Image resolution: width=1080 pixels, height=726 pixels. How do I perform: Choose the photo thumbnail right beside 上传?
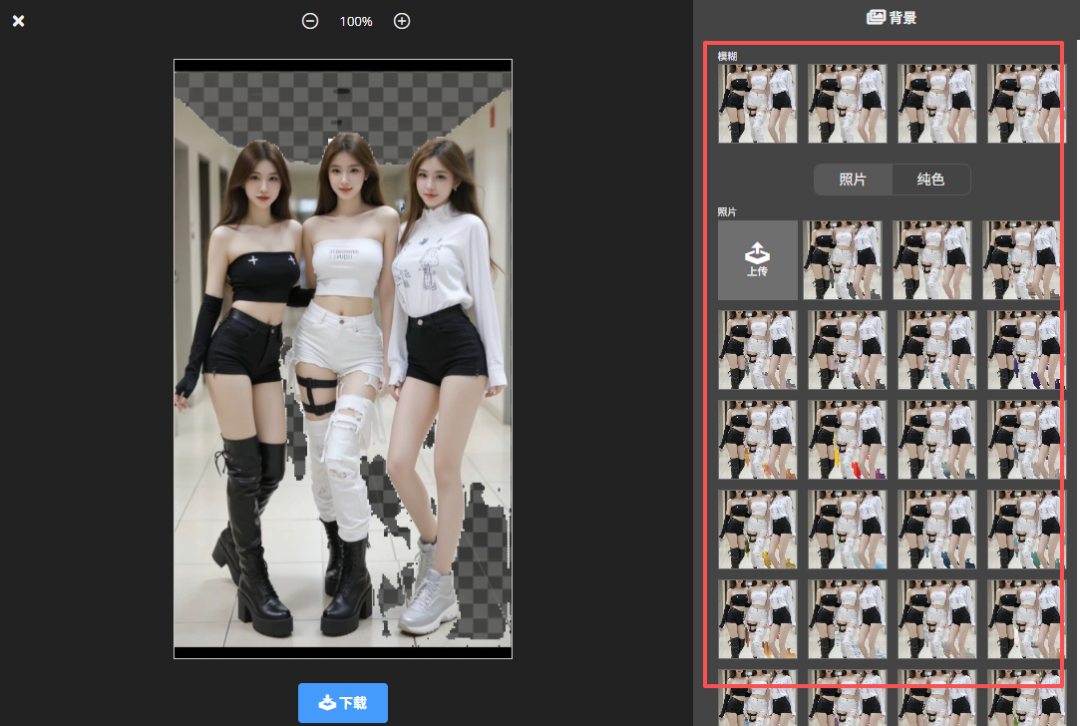click(x=842, y=260)
